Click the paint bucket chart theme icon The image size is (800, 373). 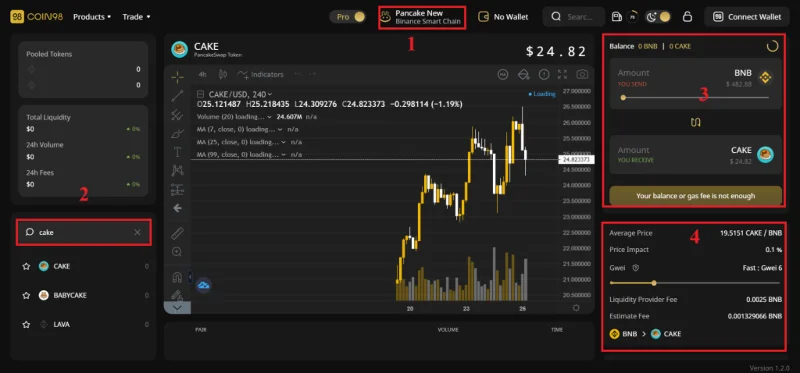tap(523, 74)
